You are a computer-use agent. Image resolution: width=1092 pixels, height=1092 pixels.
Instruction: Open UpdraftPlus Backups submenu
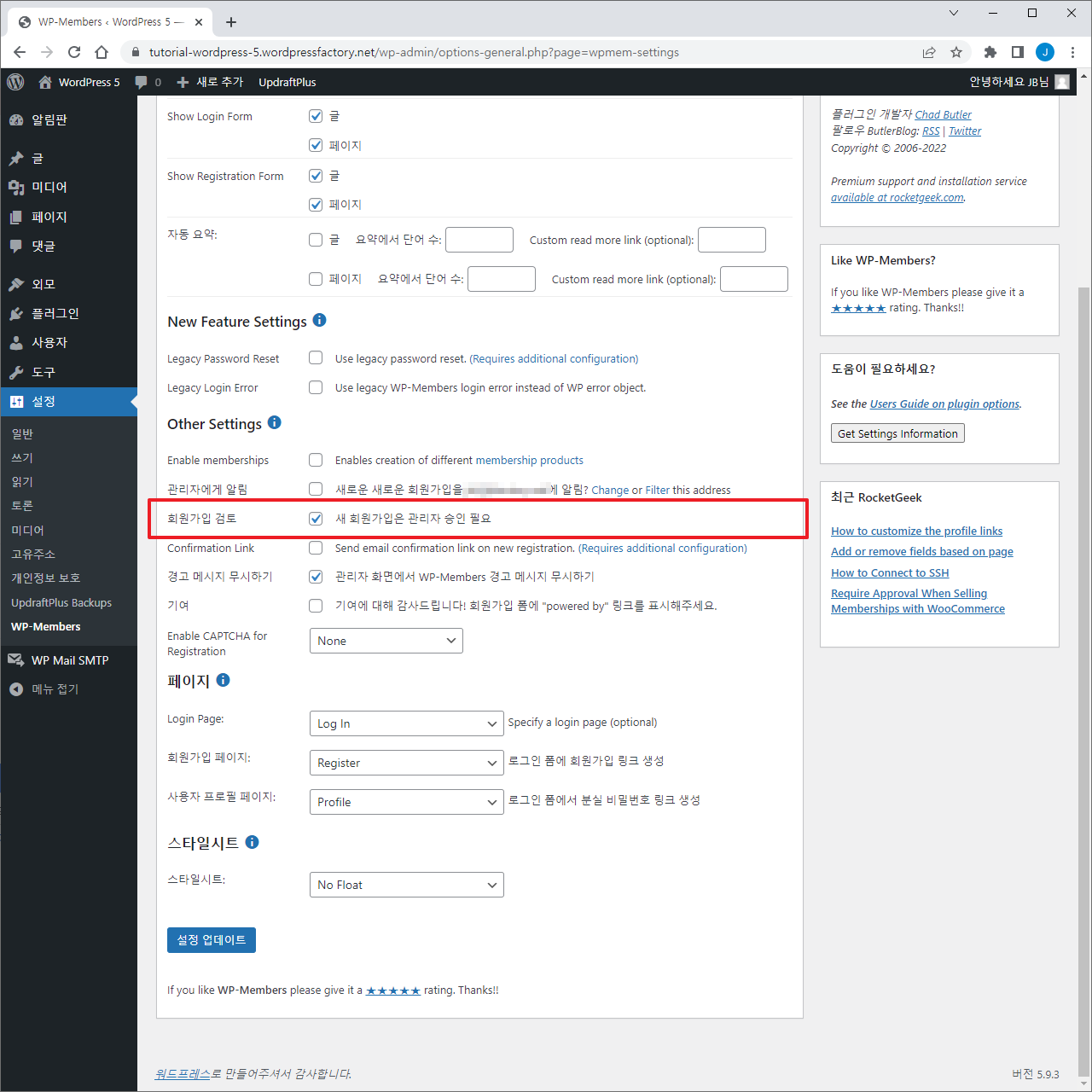pyautogui.click(x=61, y=602)
